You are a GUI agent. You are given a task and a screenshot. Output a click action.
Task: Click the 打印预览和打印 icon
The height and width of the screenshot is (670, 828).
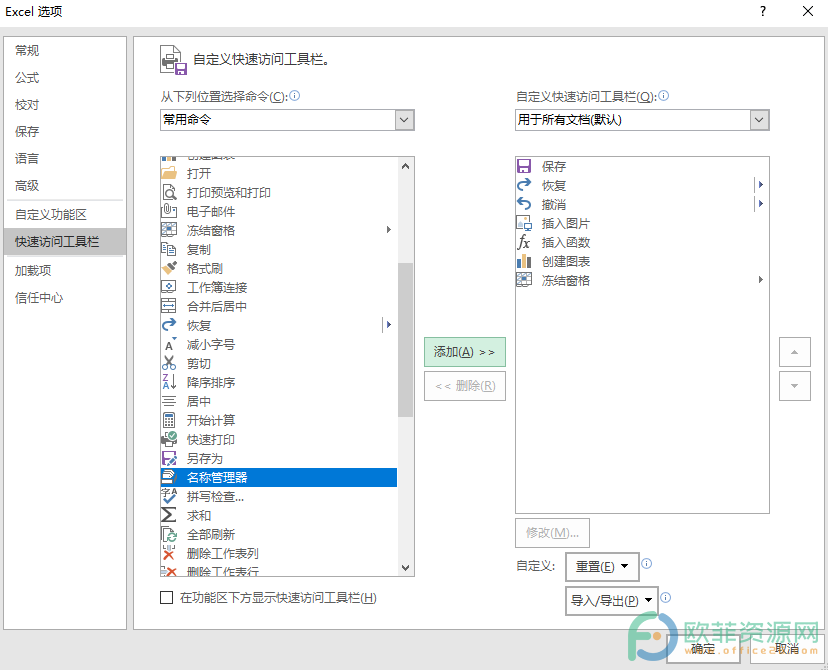169,192
